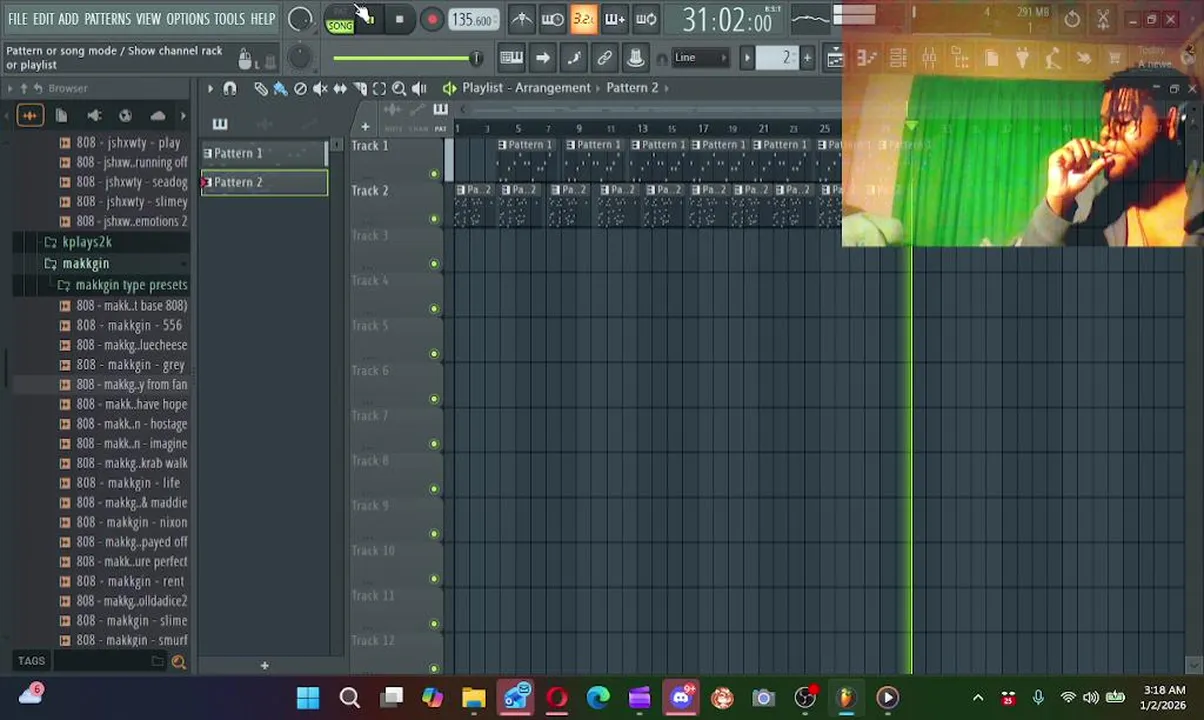Select the playlist Draw pencil tool
The width and height of the screenshot is (1204, 720).
pos(260,89)
